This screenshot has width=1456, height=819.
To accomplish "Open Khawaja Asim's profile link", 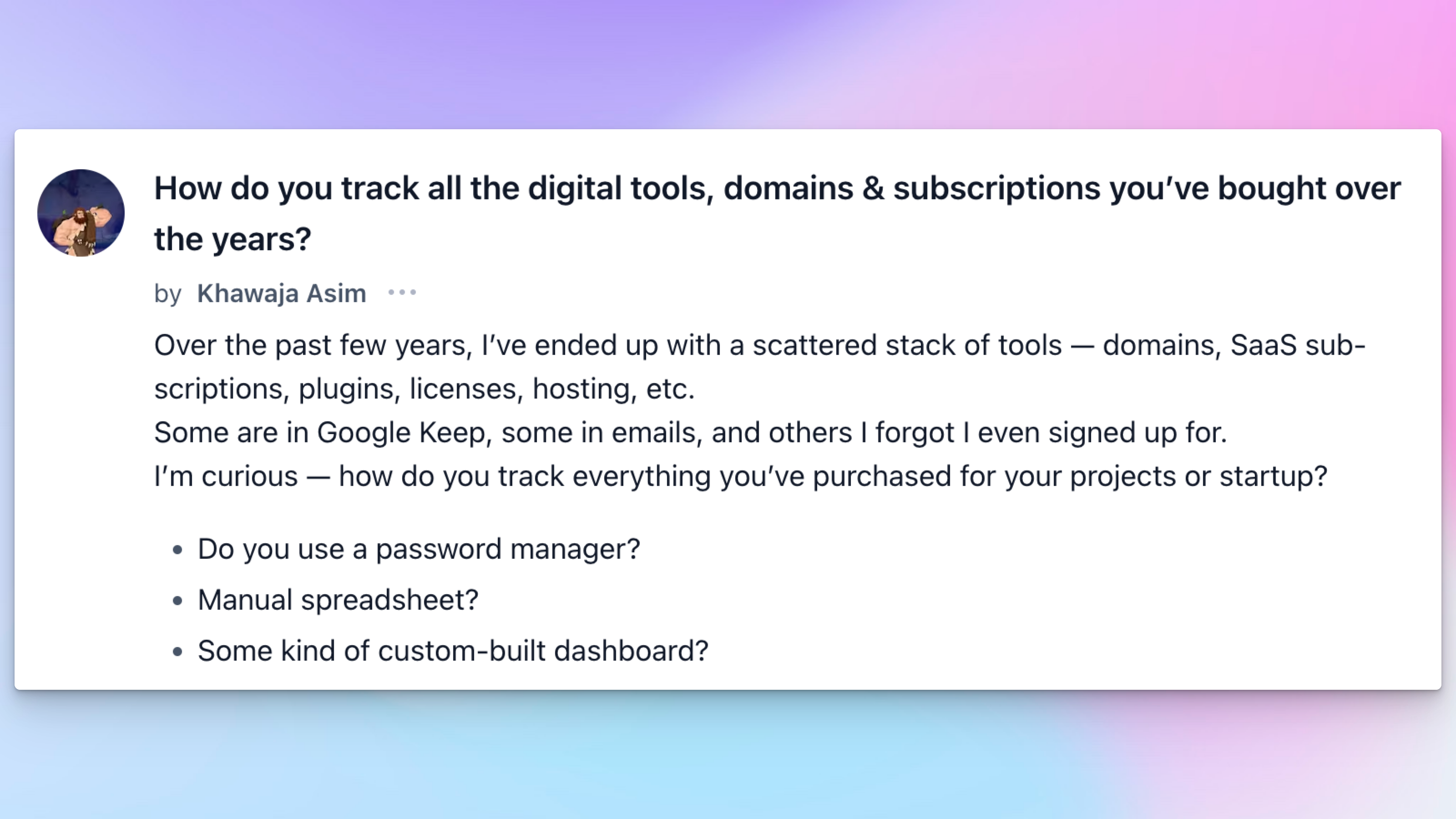I will click(x=282, y=293).
